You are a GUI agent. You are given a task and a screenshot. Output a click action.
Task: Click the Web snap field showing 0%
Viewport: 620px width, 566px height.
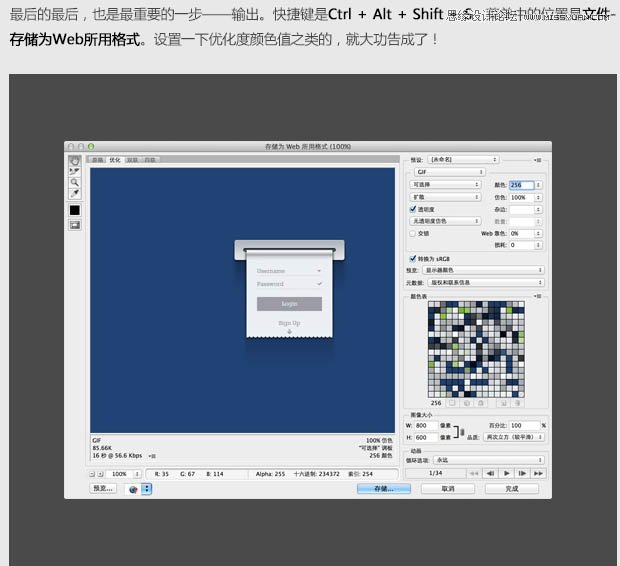coord(521,234)
